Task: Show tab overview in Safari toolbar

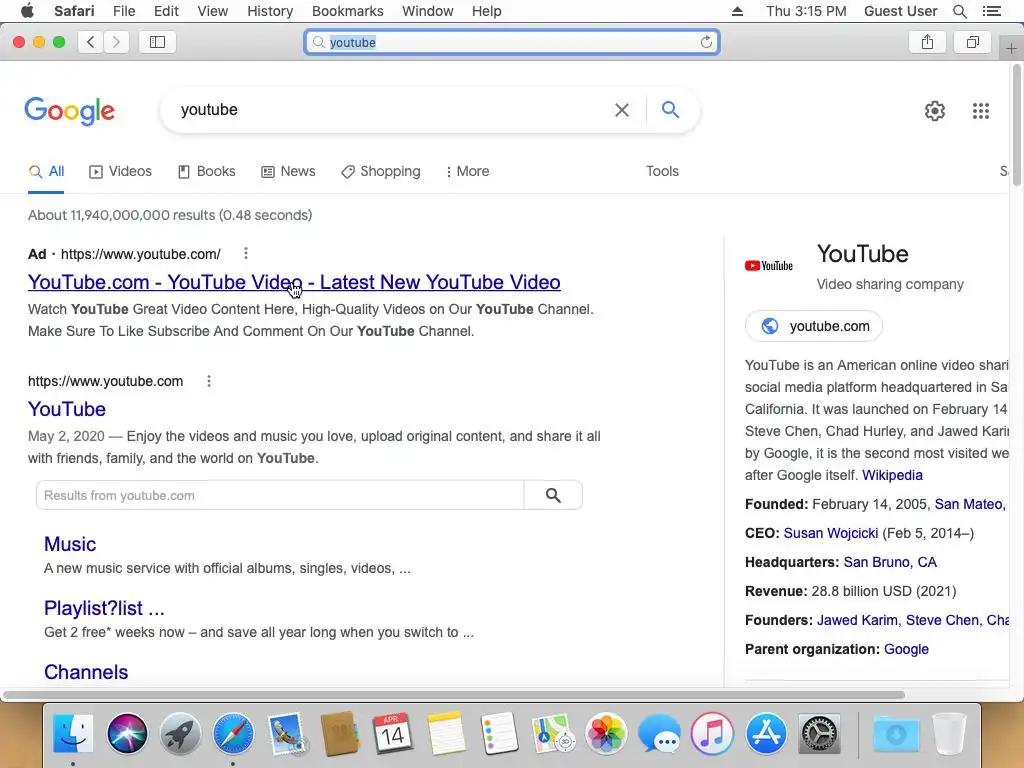Action: pos(972,42)
